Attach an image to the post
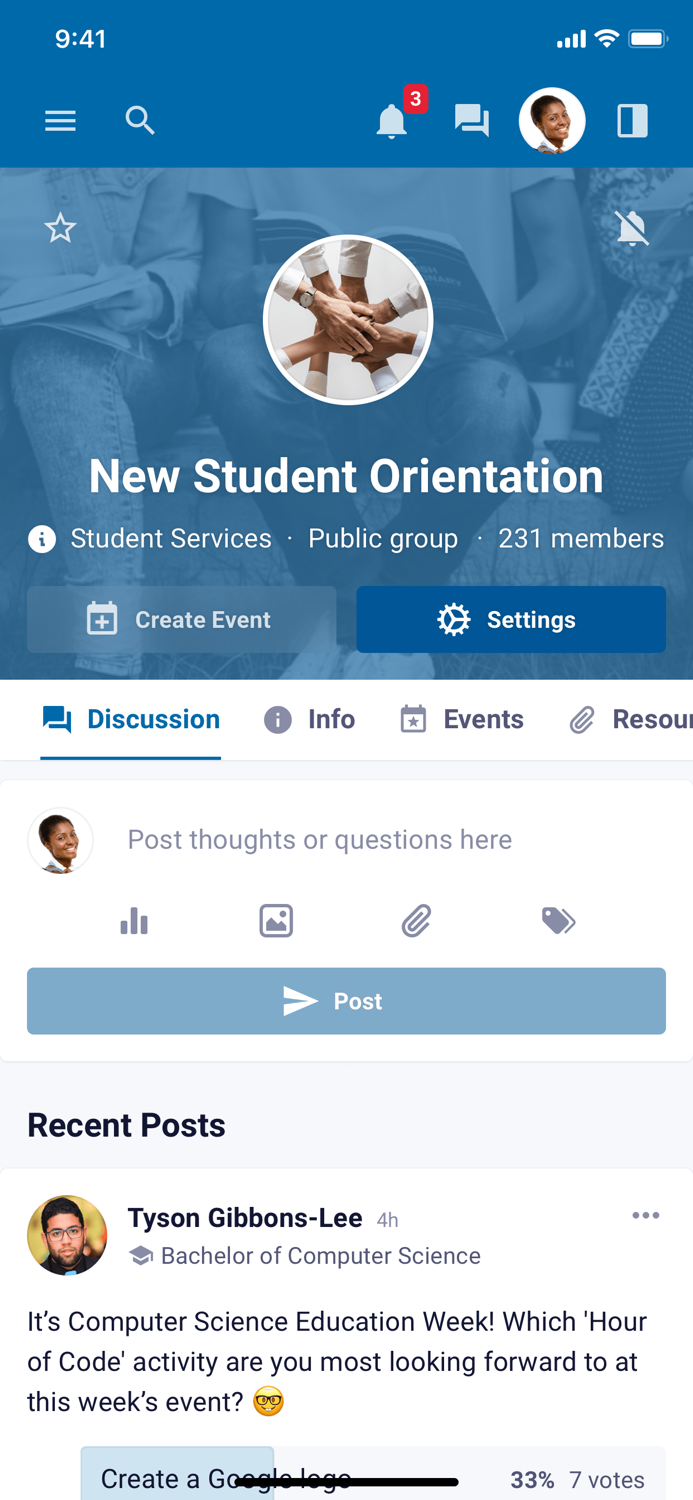The width and height of the screenshot is (693, 1500). [x=276, y=921]
